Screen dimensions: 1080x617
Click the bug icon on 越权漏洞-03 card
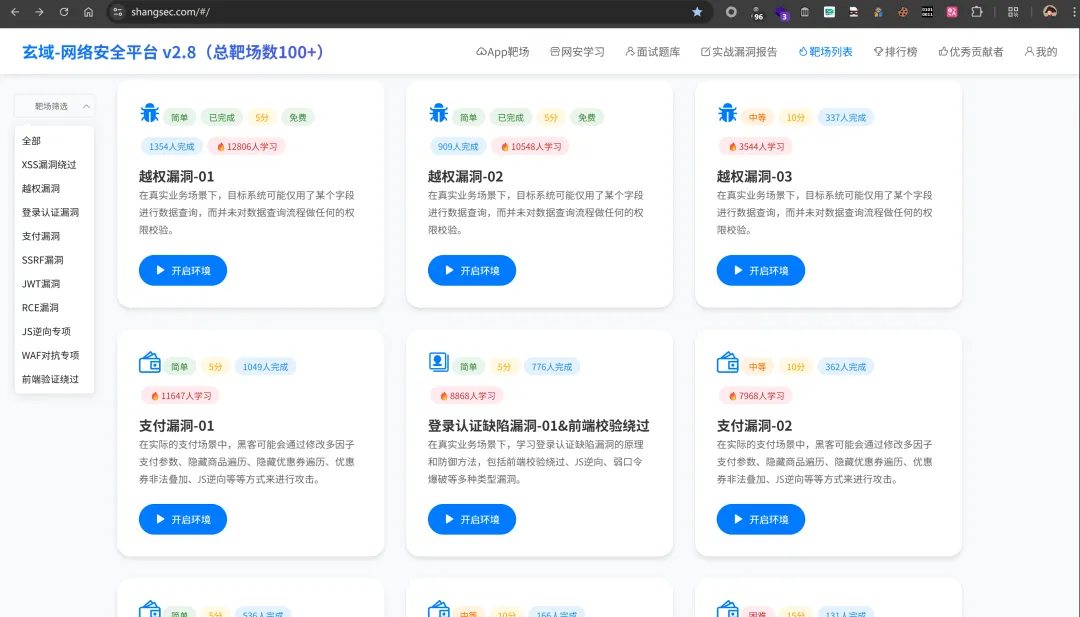tap(727, 113)
